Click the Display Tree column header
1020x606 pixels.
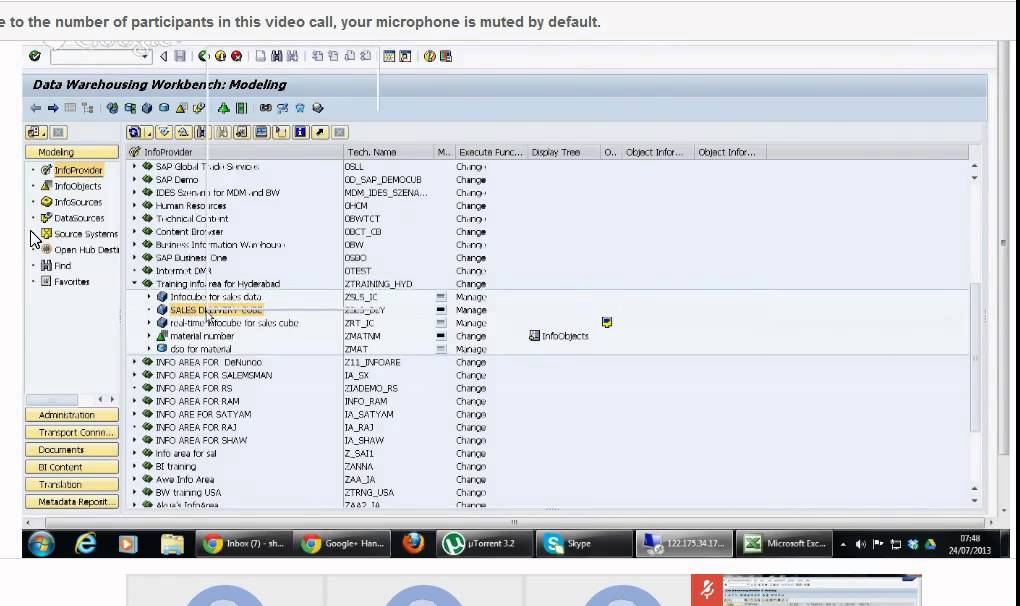point(563,152)
